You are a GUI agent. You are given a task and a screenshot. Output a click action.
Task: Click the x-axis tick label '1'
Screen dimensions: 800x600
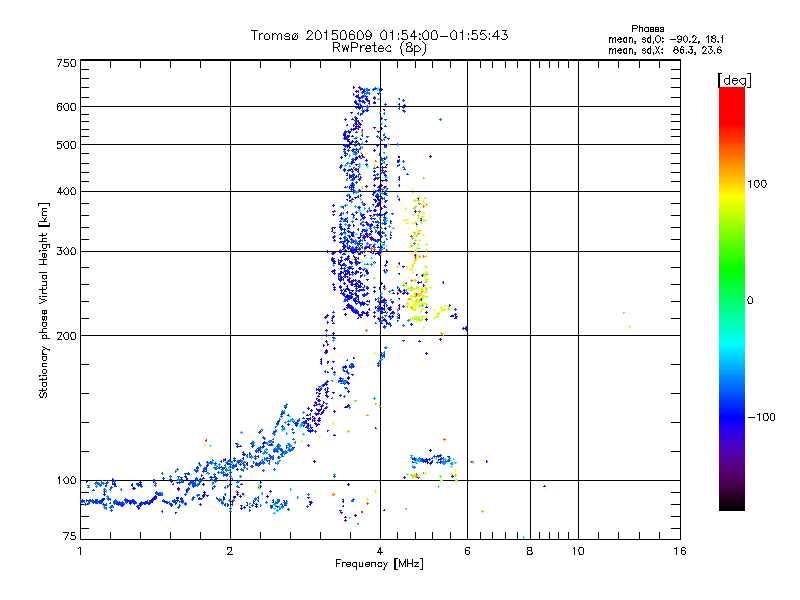point(80,551)
